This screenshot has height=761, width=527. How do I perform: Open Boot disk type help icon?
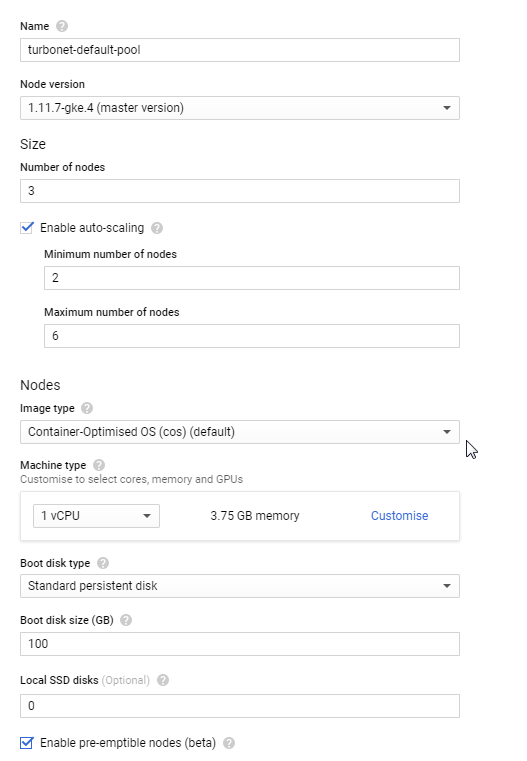(x=103, y=563)
